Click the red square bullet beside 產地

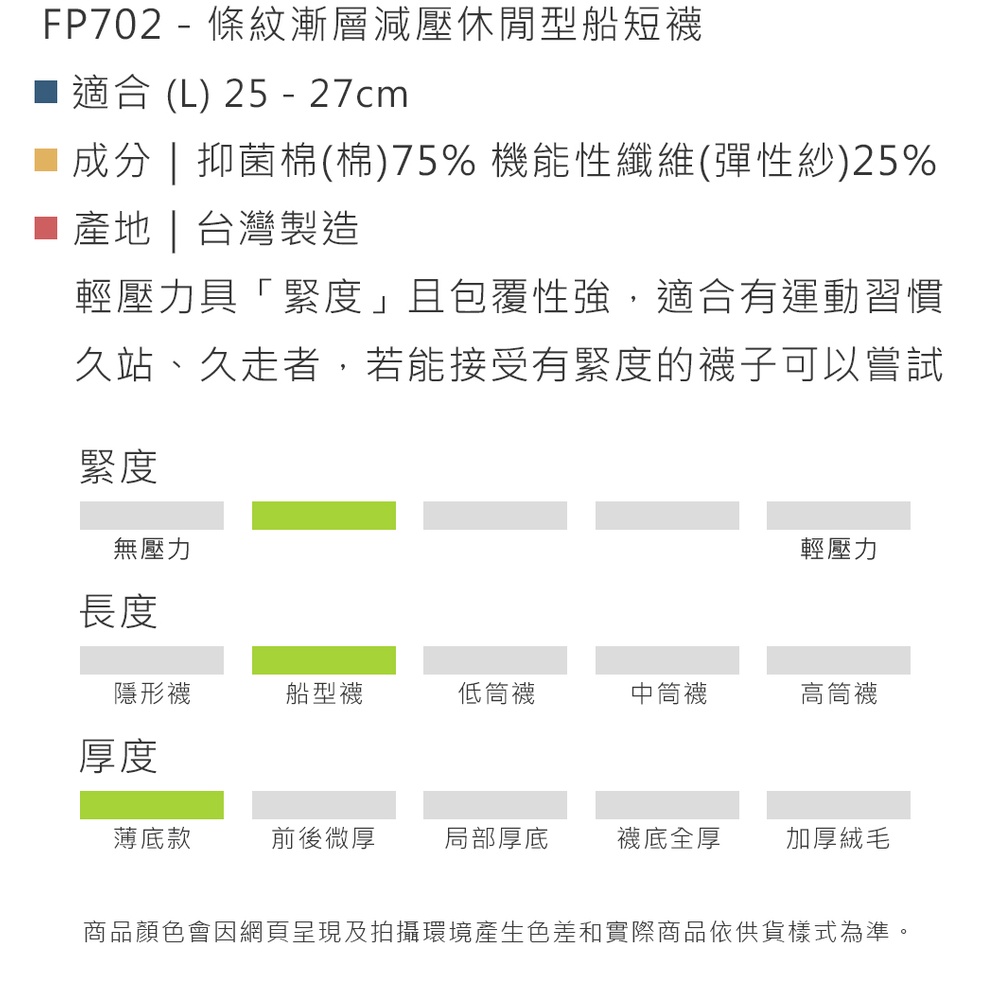45,228
